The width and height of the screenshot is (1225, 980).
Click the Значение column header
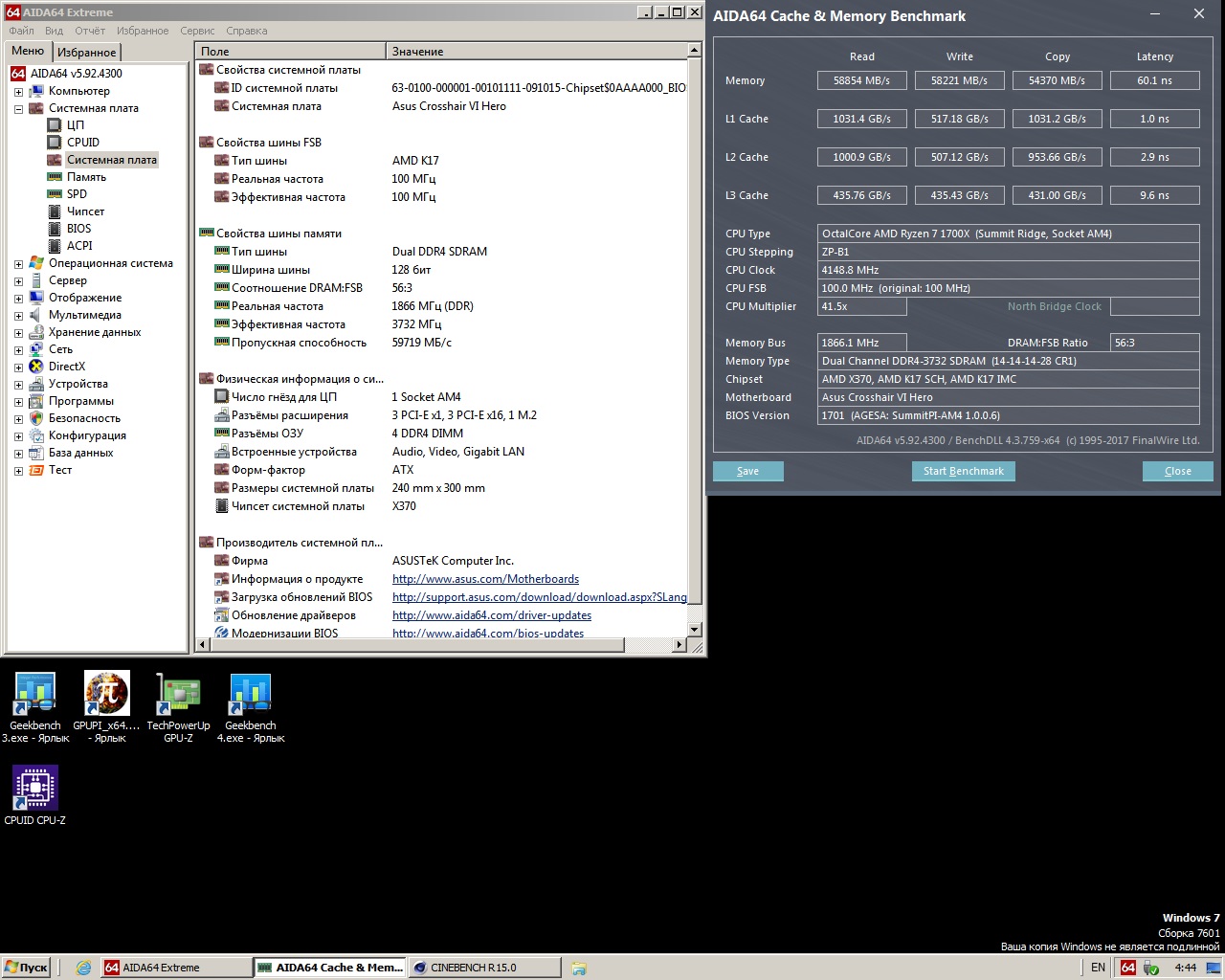click(537, 52)
